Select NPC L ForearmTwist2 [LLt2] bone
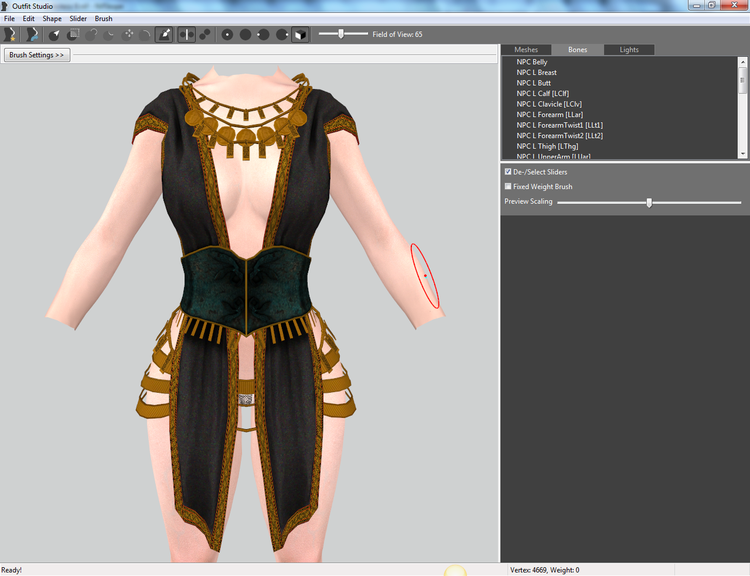 (x=560, y=135)
